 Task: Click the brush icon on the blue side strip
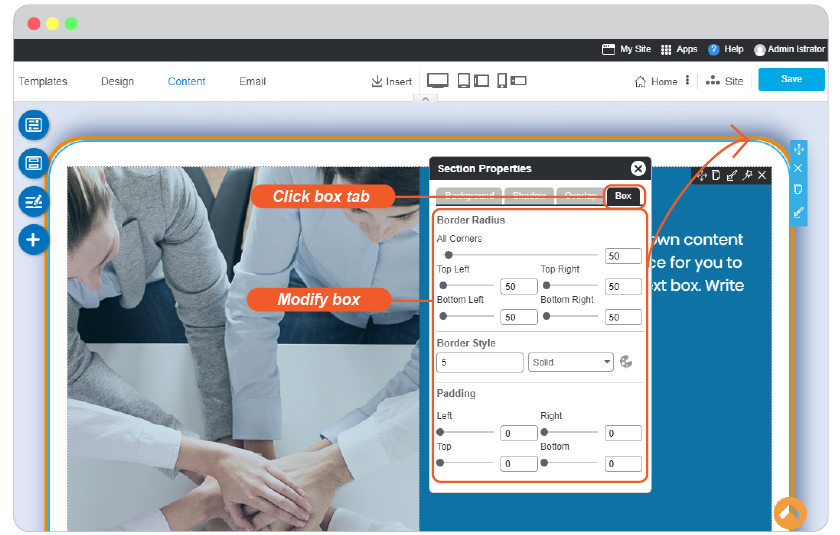click(798, 213)
